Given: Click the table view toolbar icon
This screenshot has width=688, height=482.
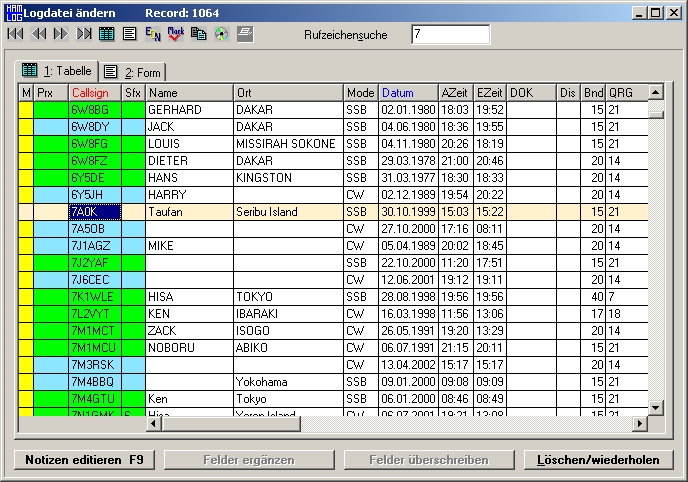Looking at the screenshot, I should click(107, 34).
